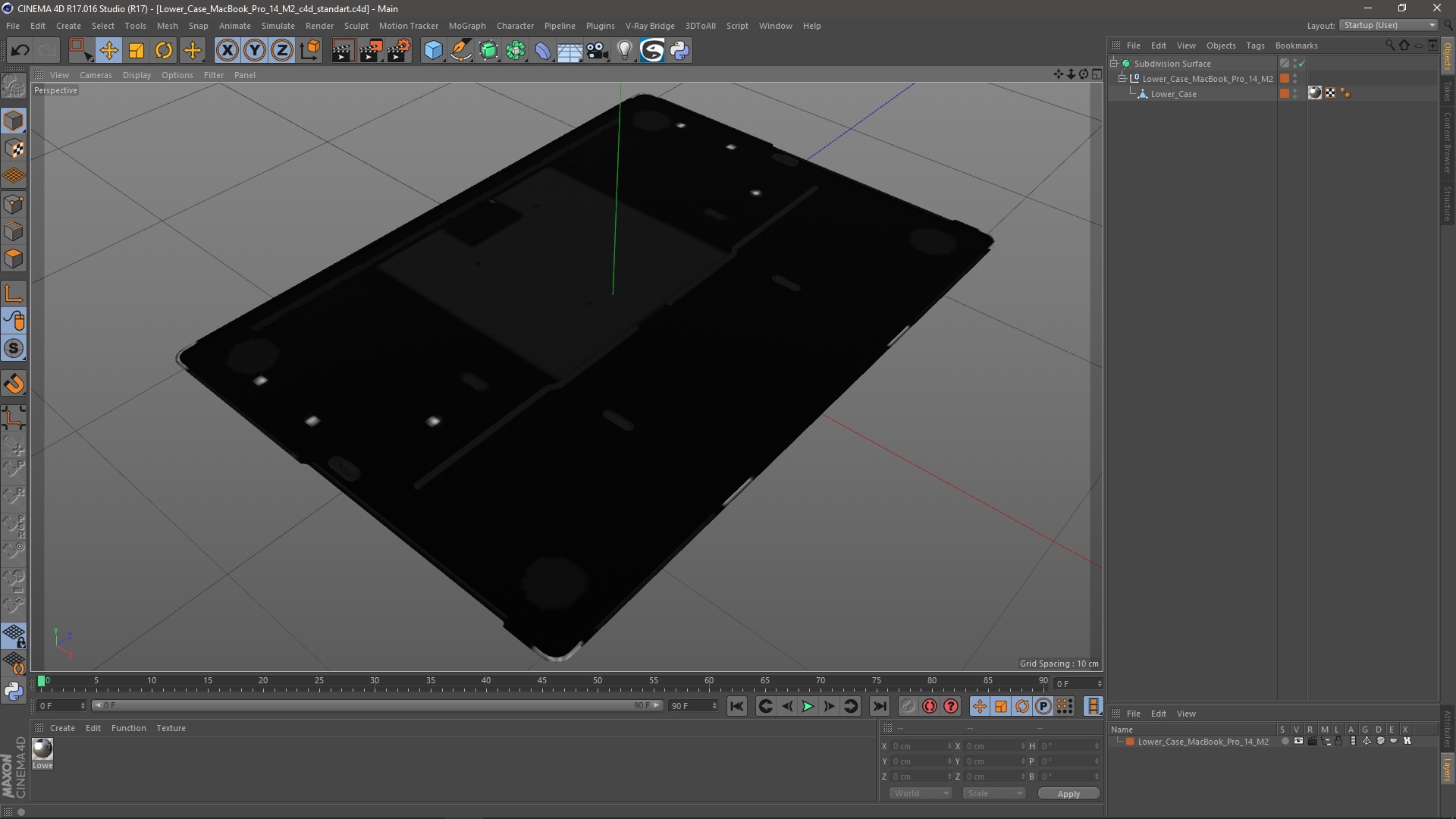
Task: Toggle X axis lock
Action: coord(227,51)
